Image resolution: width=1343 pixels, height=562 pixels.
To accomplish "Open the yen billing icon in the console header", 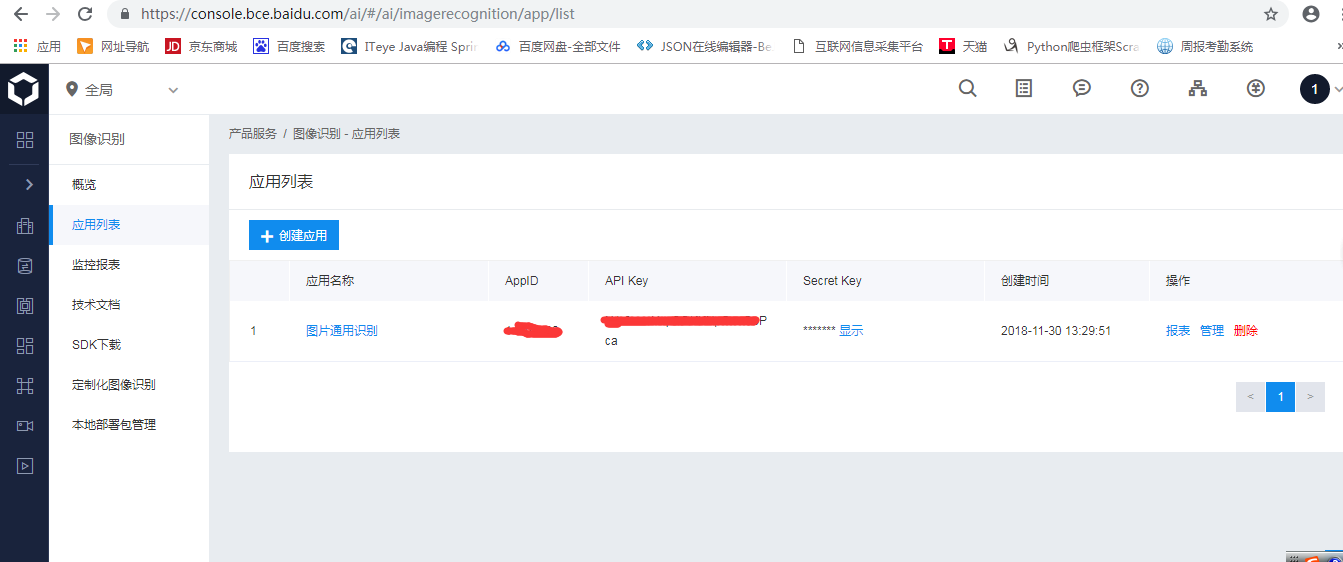I will [1256, 88].
